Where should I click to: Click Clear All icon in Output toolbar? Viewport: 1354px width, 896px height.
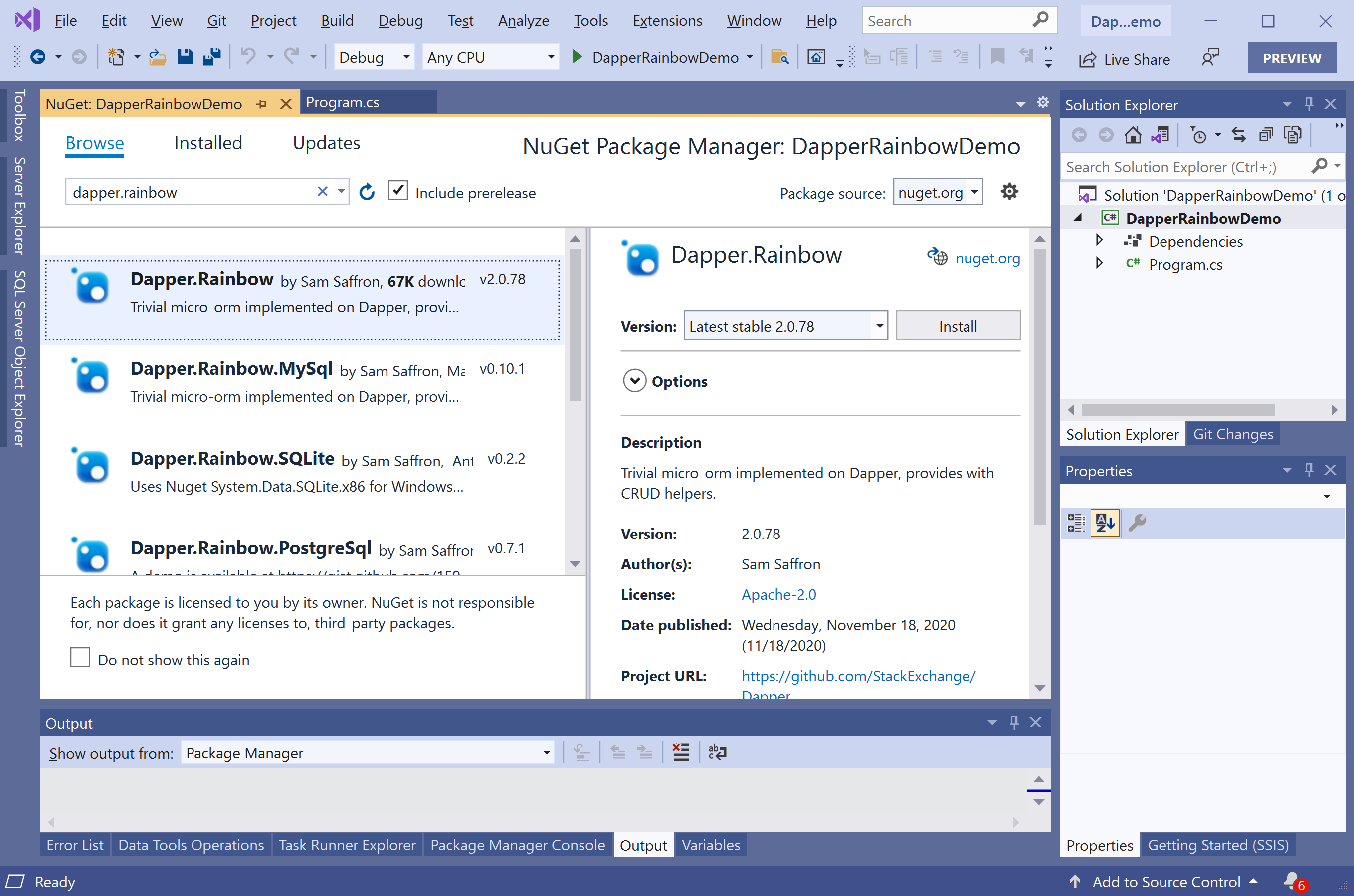tap(681, 752)
